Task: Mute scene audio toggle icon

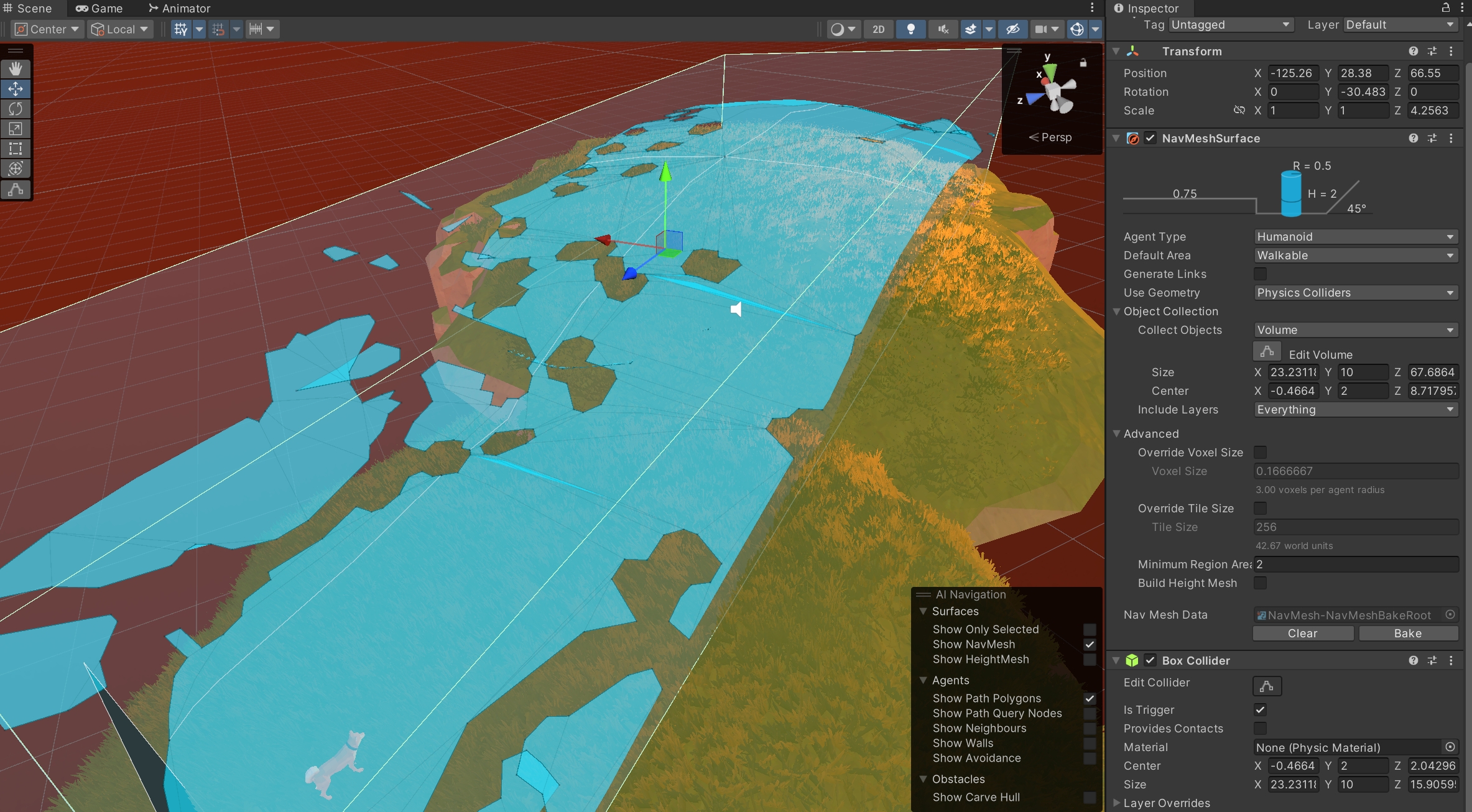Action: 943,29
